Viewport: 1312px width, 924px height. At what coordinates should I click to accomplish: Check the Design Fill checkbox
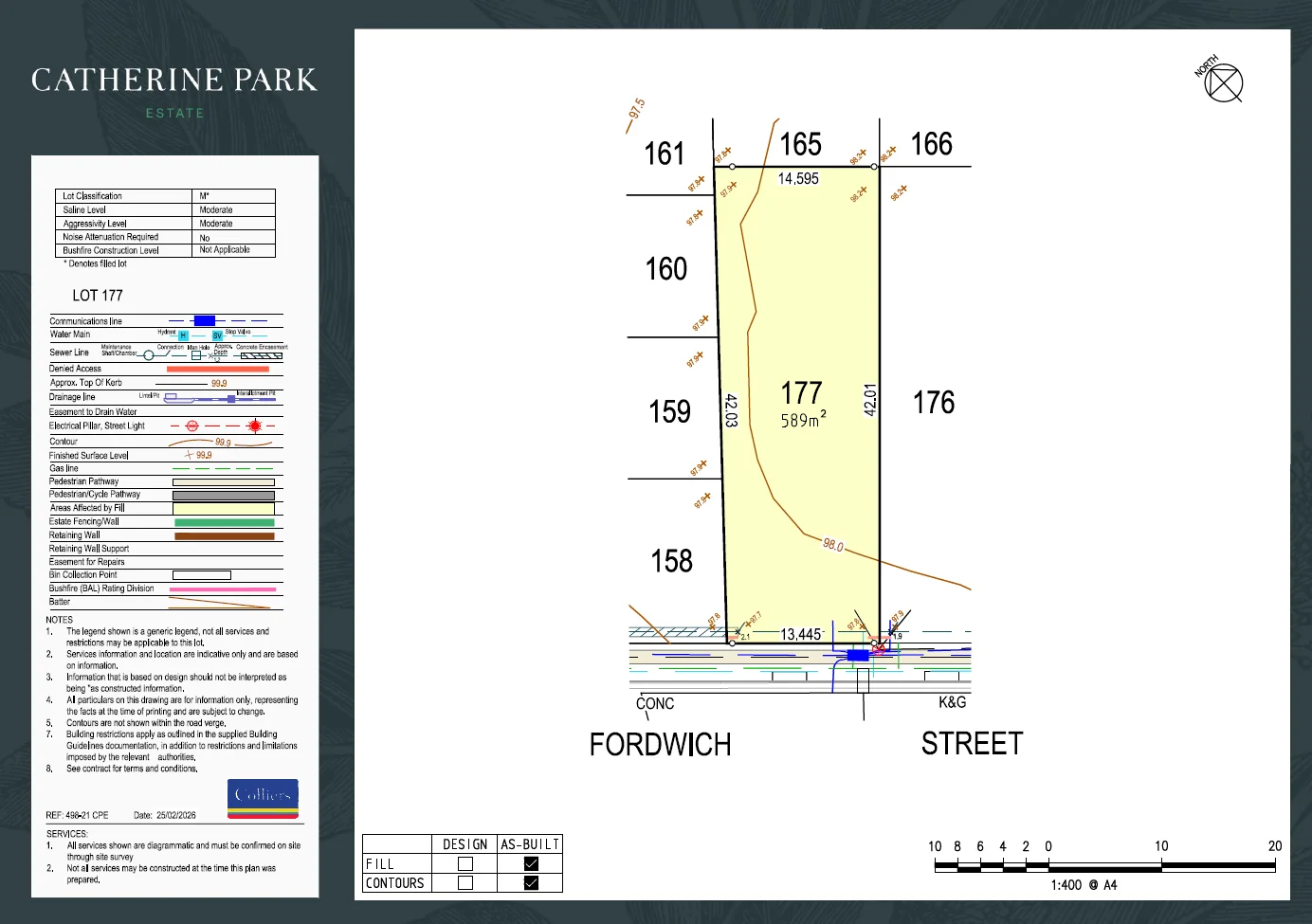coord(465,863)
